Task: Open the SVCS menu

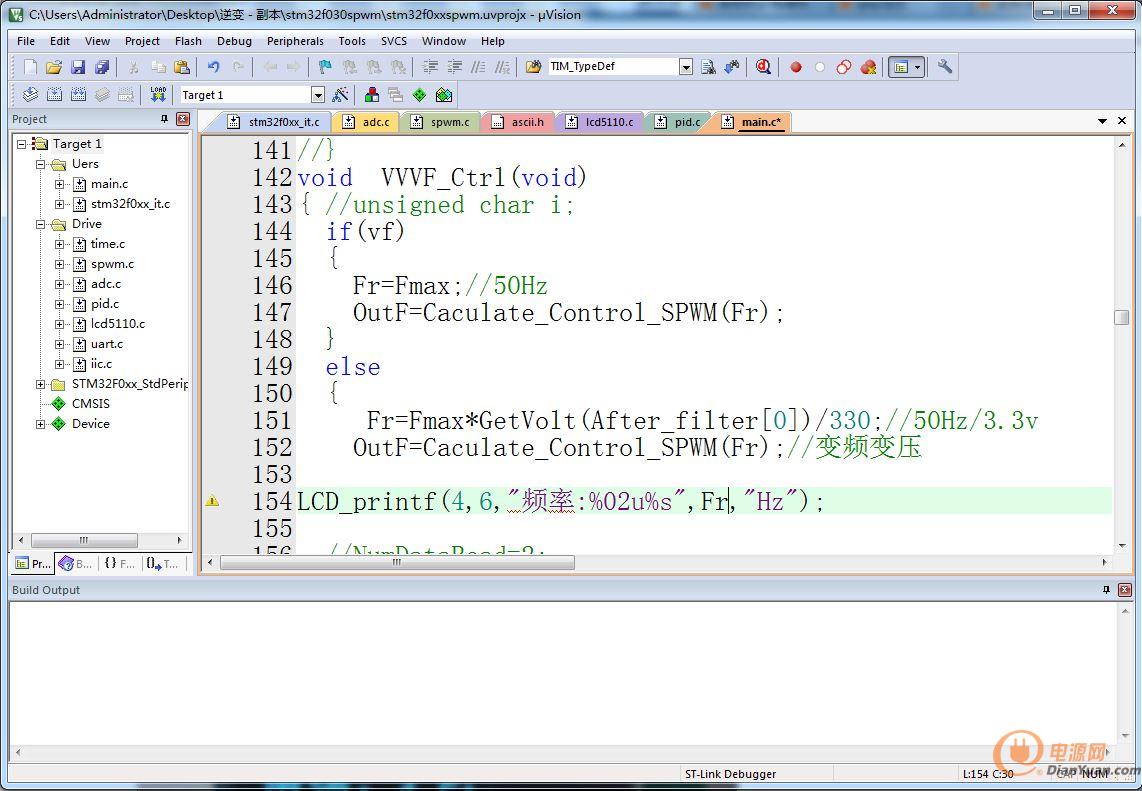Action: (394, 42)
